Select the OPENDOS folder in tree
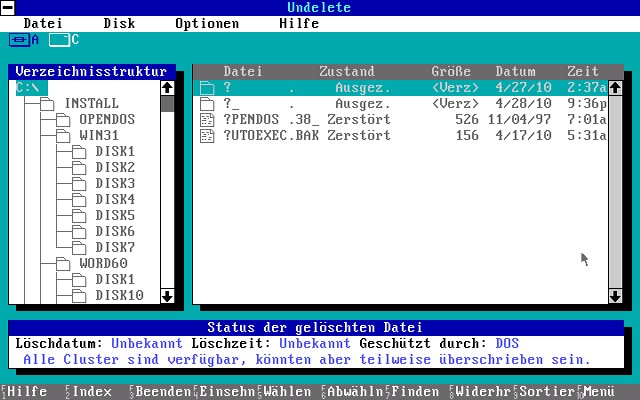Viewport: 640px width, 400px height. [x=107, y=119]
